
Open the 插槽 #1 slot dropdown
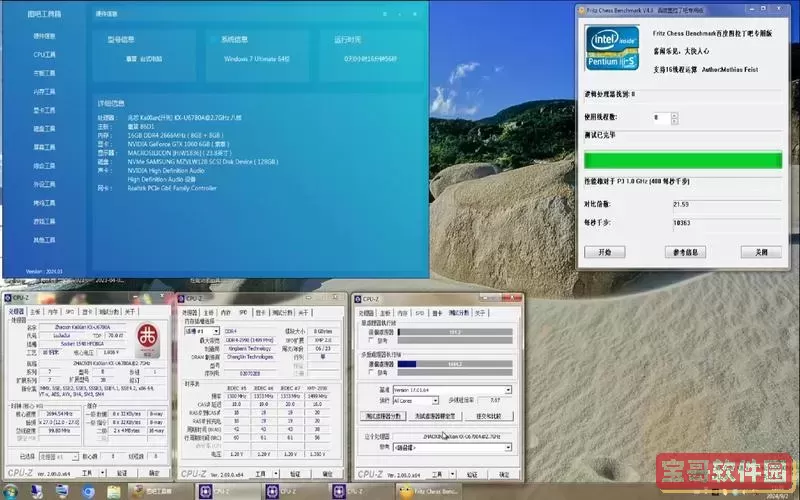click(202, 331)
